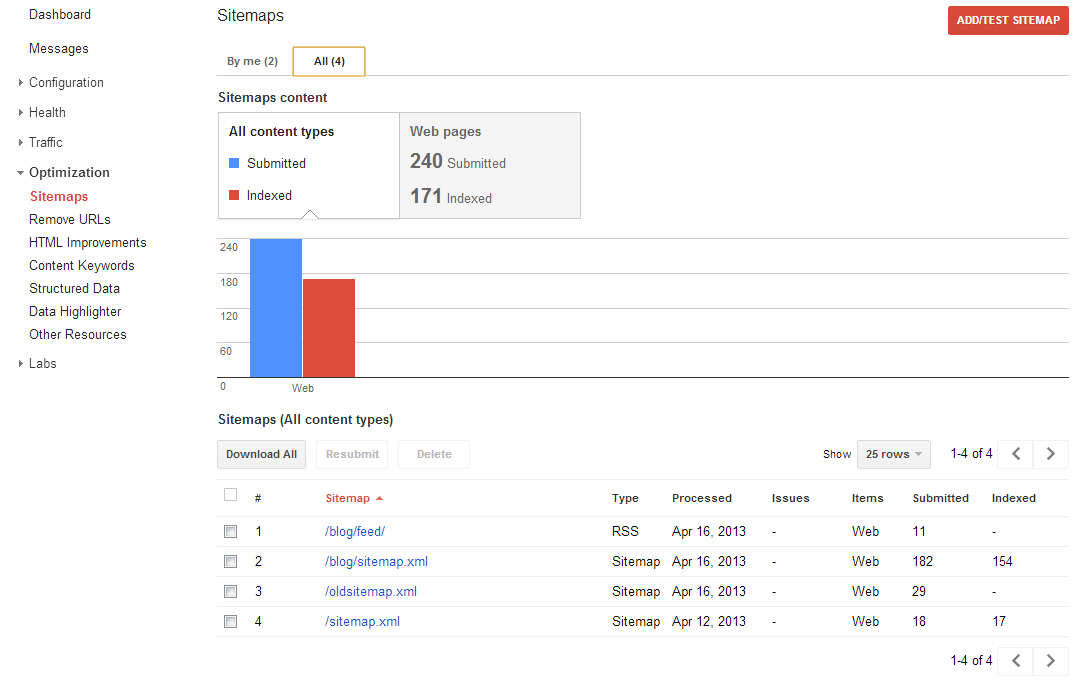Select Sitemaps in the sidebar

(x=59, y=196)
